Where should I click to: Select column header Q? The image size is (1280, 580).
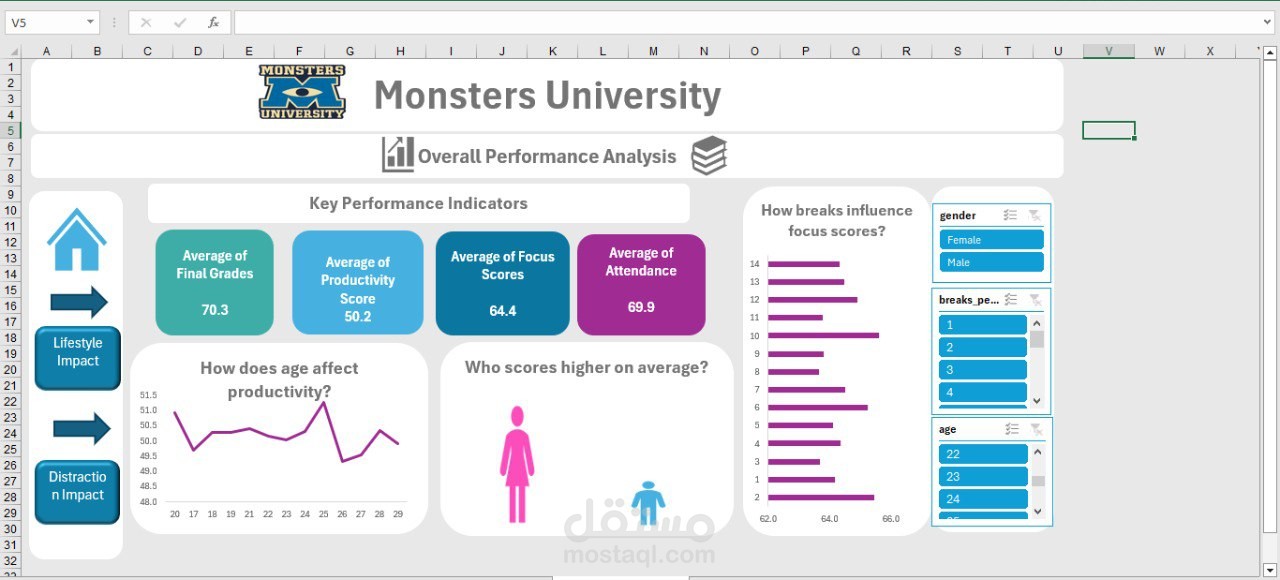point(856,51)
